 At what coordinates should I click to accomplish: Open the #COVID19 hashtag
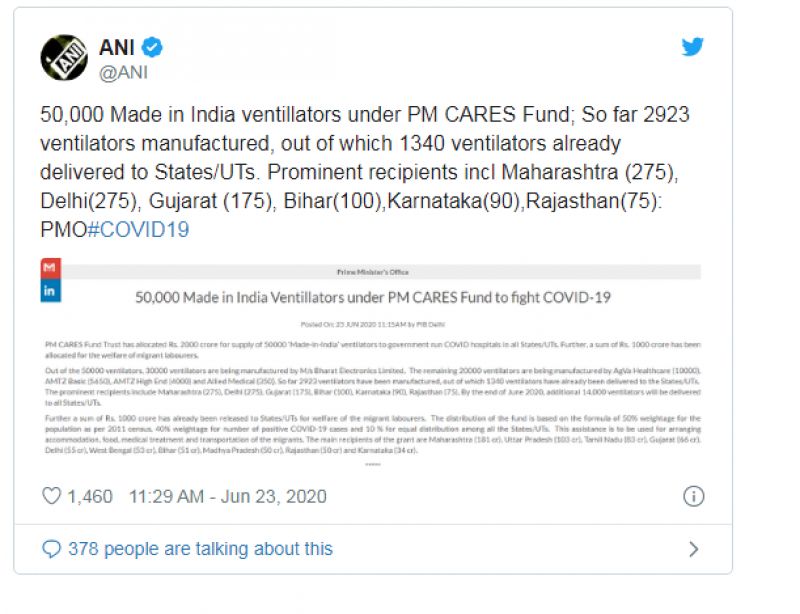click(x=139, y=229)
